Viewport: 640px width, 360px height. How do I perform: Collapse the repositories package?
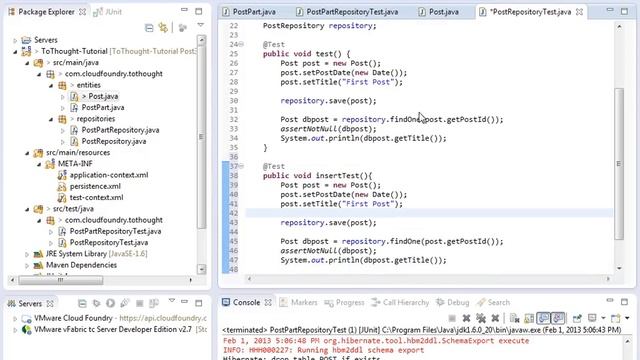[x=51, y=119]
